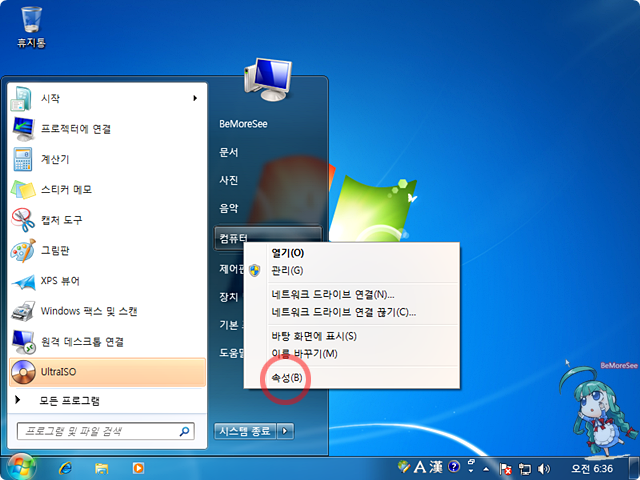640x480 pixels.
Task: Click the 프로그램 및 파일 검색 search box
Action: [x=98, y=431]
